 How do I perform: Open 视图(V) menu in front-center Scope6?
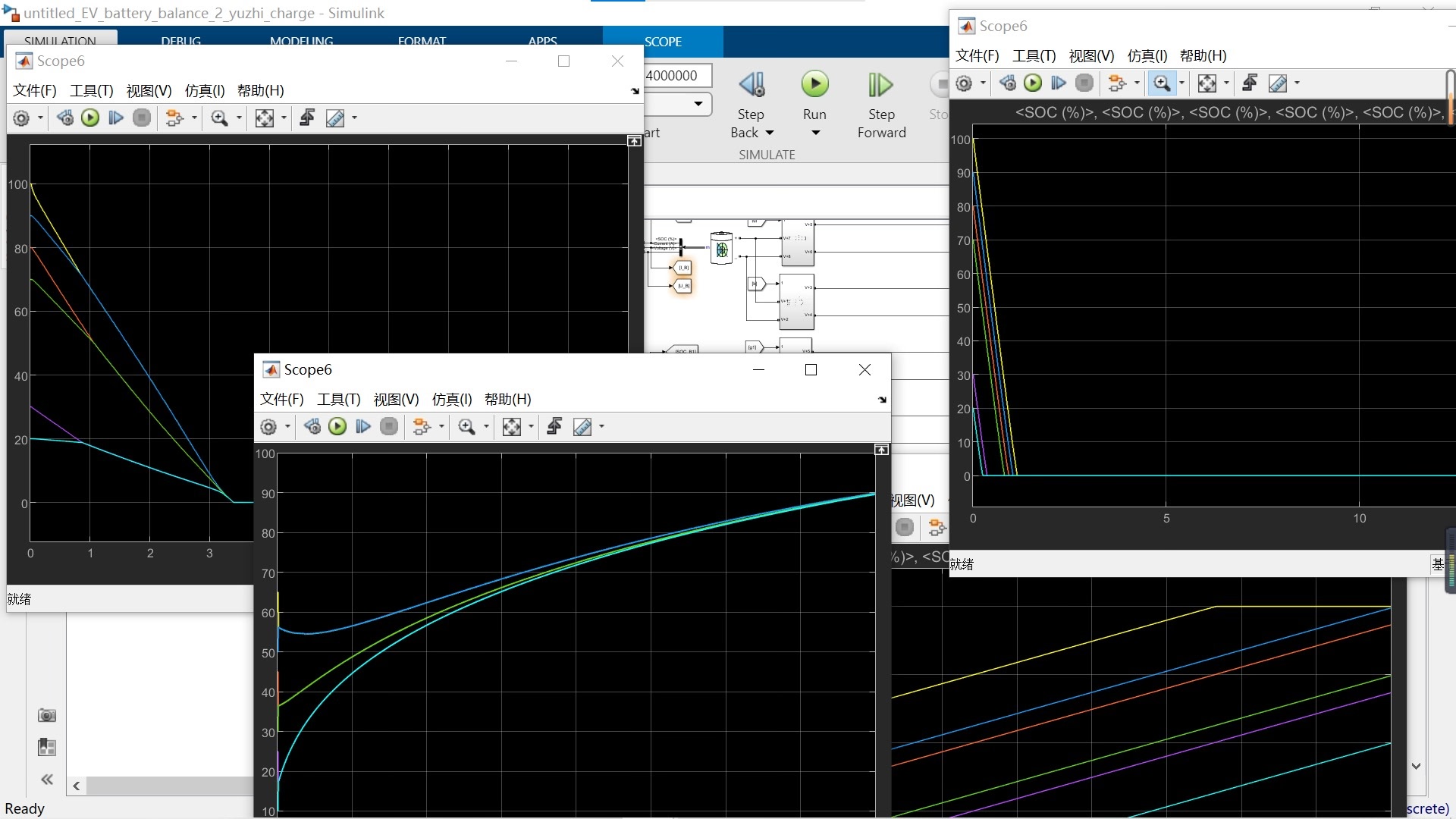click(x=396, y=400)
